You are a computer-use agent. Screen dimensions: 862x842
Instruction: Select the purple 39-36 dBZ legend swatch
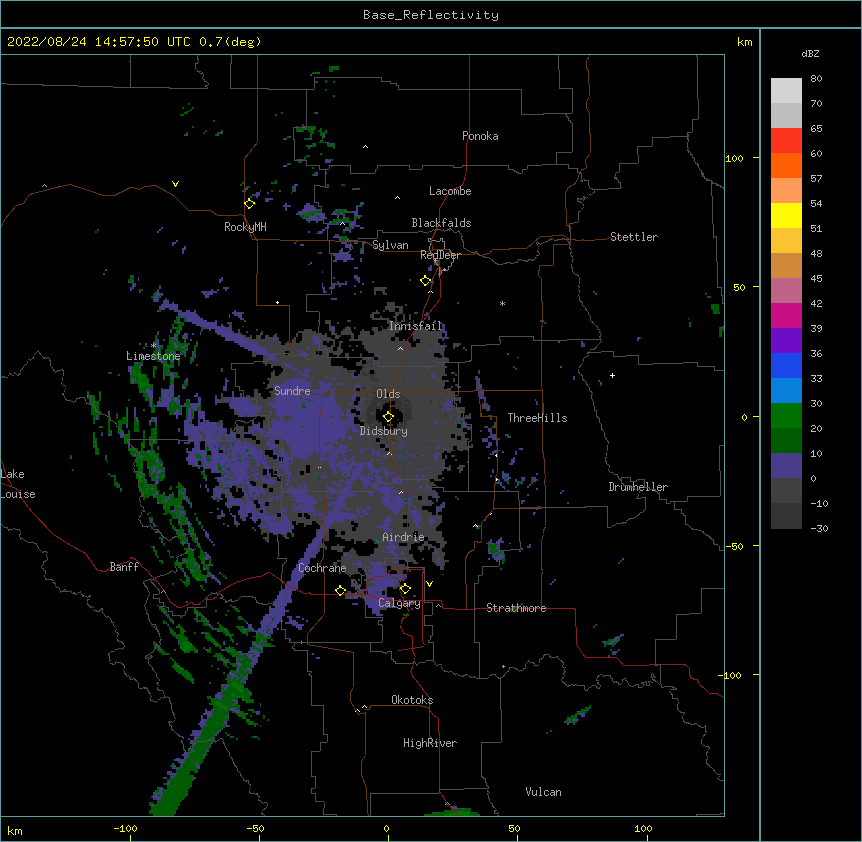tap(786, 341)
